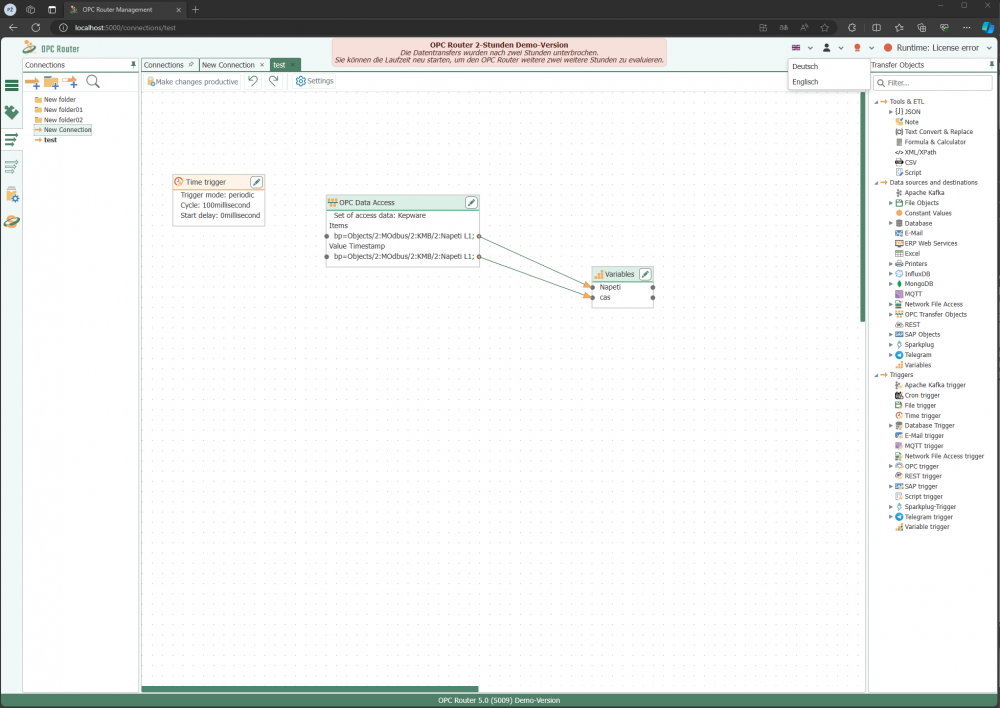Redo the last change

pyautogui.click(x=274, y=81)
